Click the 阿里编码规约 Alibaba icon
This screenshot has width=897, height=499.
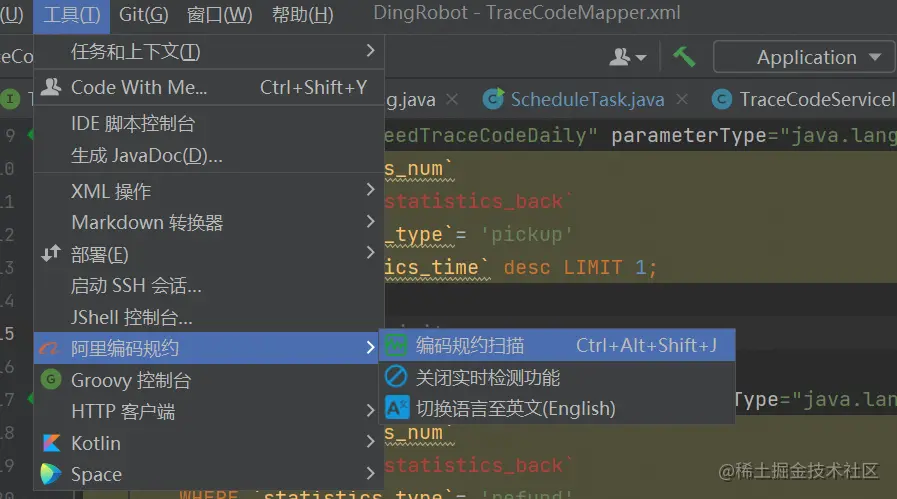coord(49,348)
